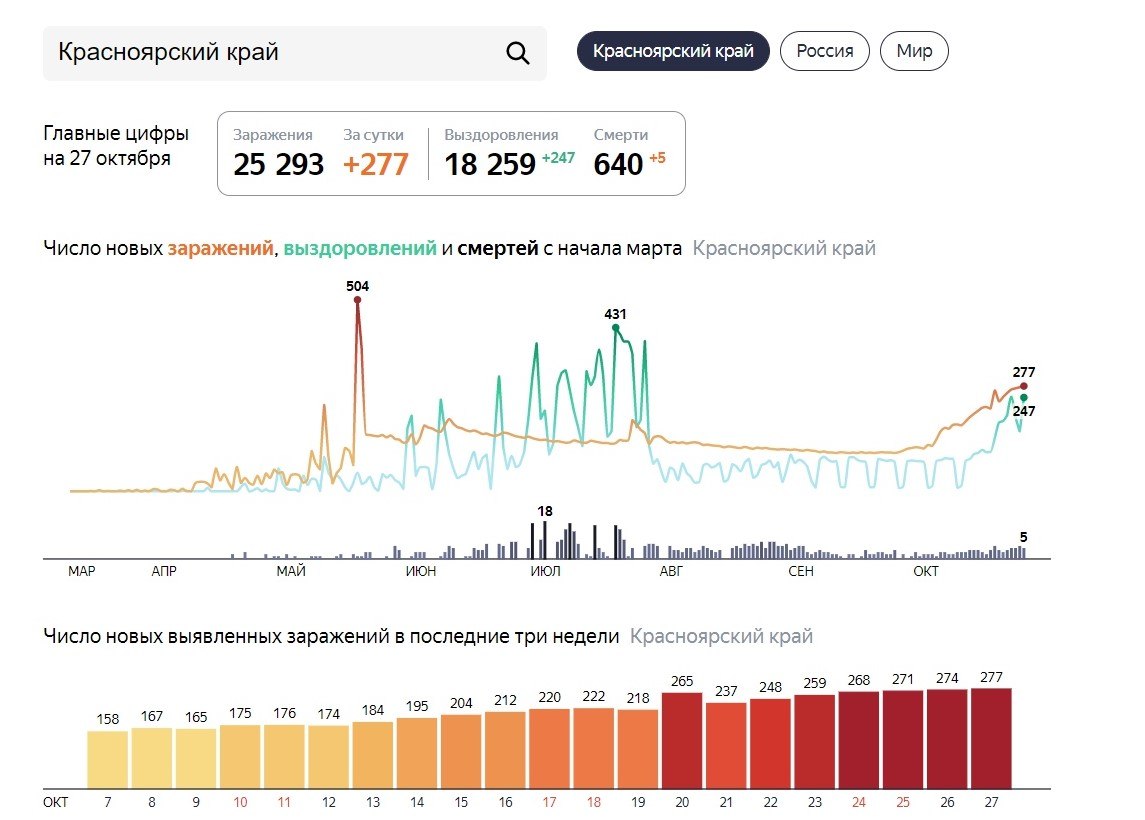
Task: Select the October 8 bar with 167
Action: 152,758
